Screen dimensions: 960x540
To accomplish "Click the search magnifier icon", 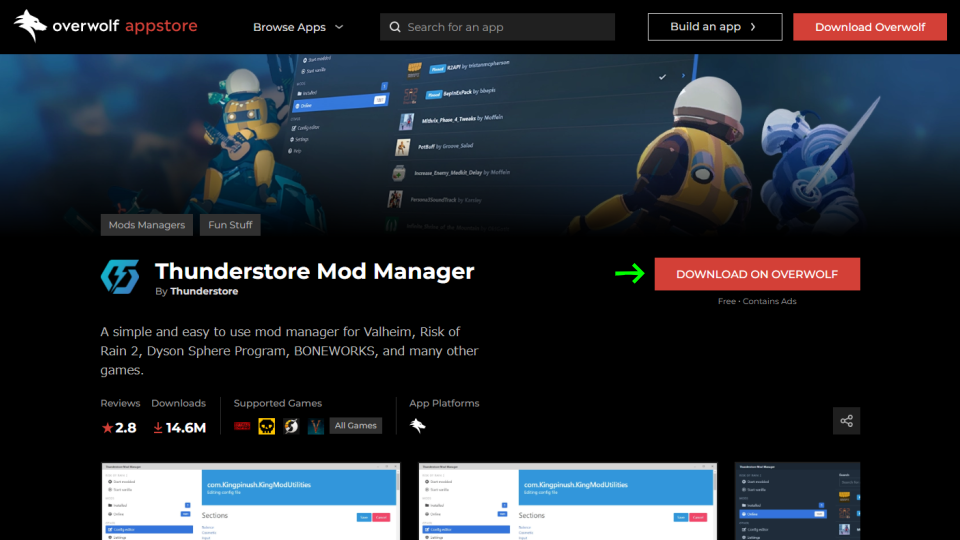I will tap(395, 27).
